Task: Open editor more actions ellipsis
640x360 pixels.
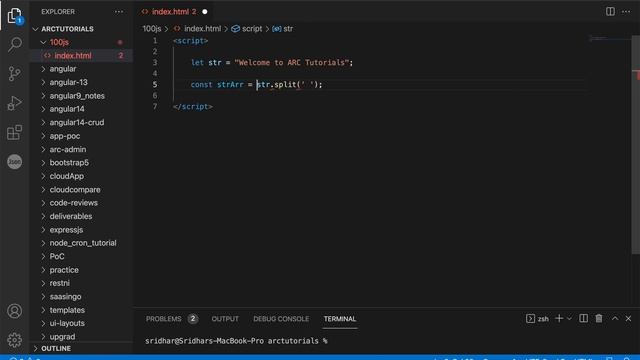Action: [x=626, y=11]
